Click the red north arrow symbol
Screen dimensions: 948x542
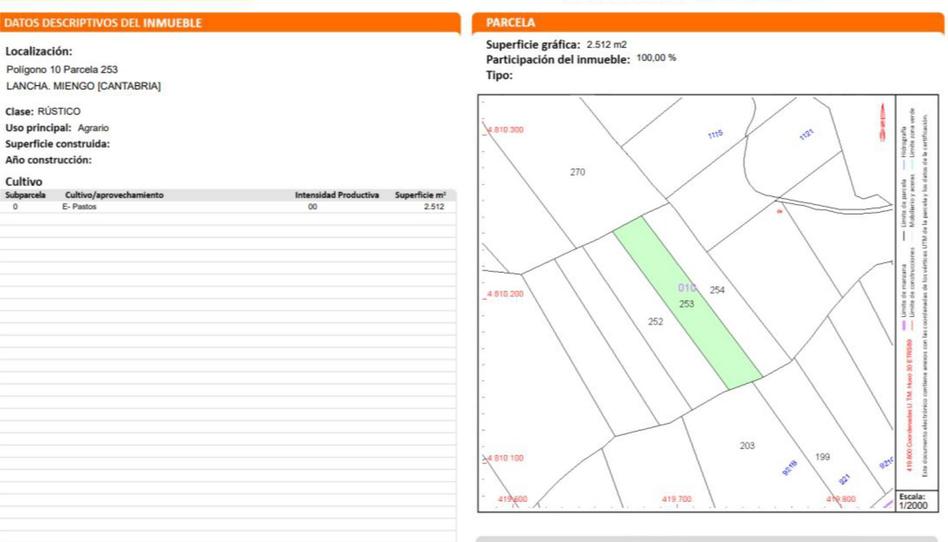[x=883, y=122]
